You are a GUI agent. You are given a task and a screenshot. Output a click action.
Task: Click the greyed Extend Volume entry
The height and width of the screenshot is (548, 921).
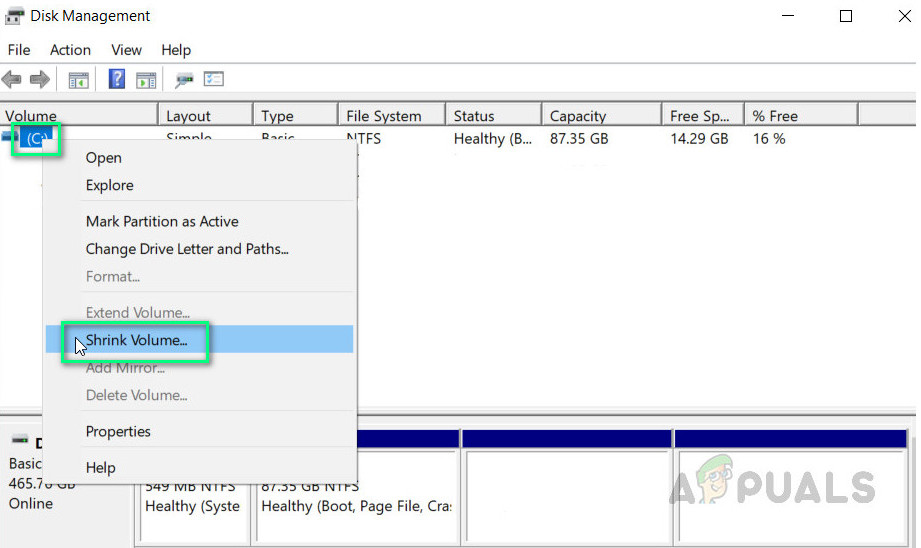point(200,312)
